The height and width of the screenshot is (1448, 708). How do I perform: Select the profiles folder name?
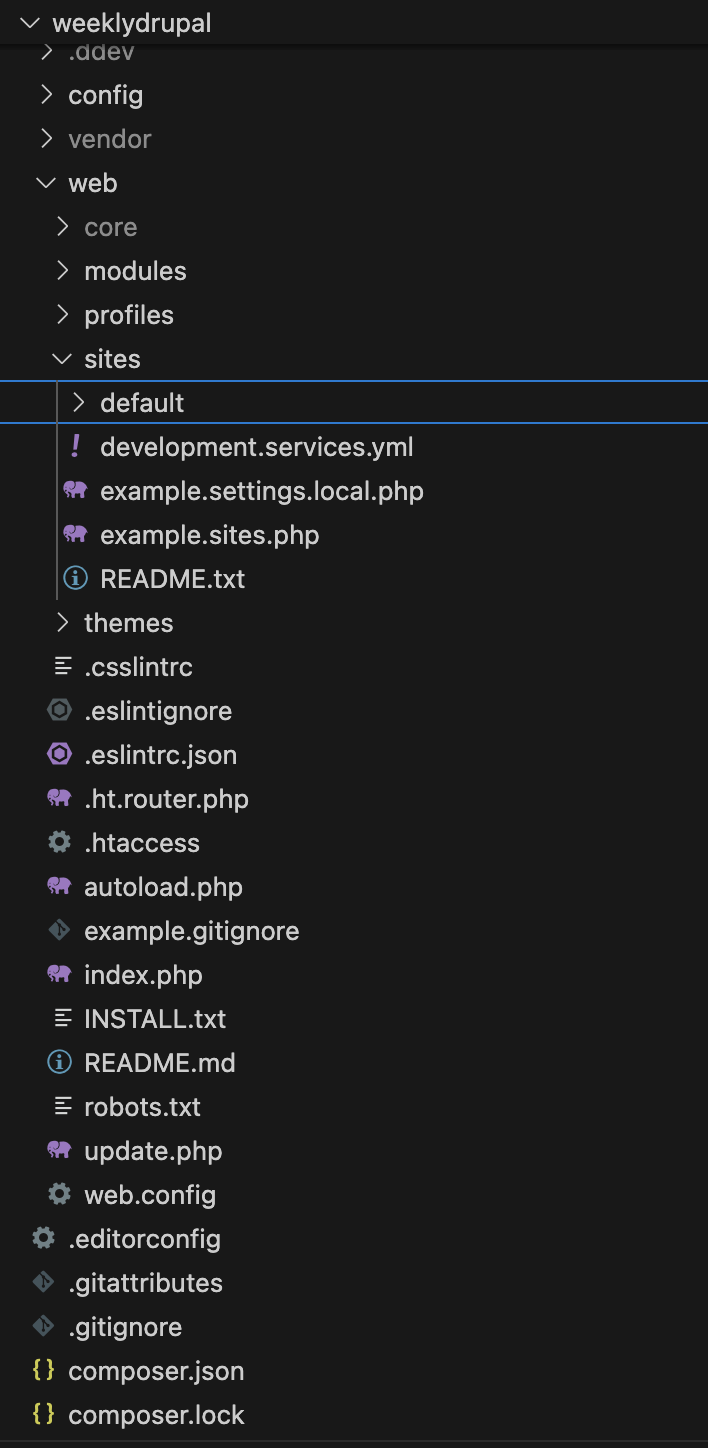click(129, 315)
